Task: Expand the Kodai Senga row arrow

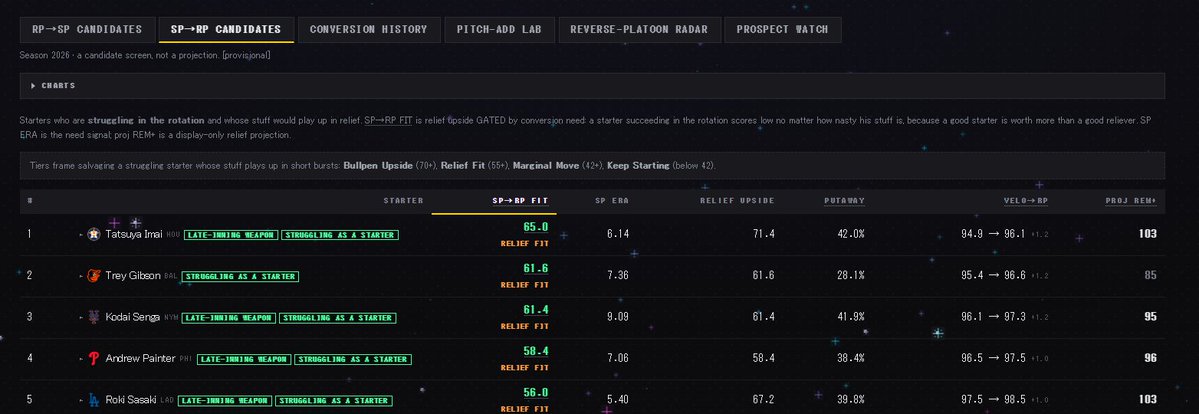Action: click(x=81, y=317)
